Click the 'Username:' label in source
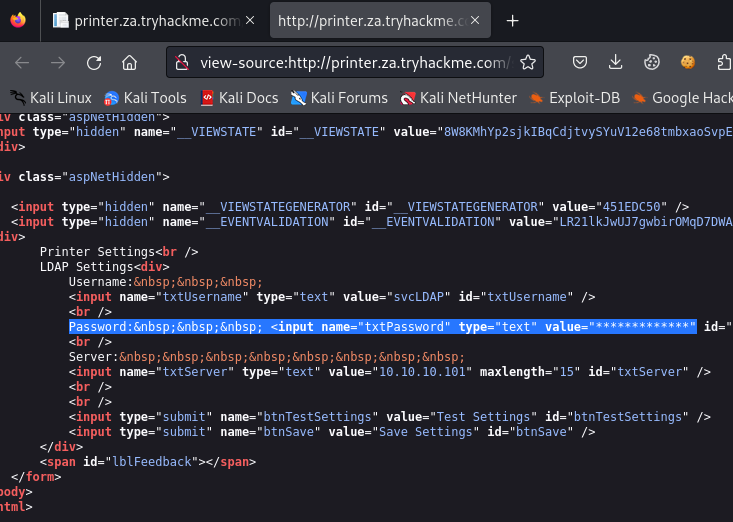733x522 pixels. [x=101, y=282]
